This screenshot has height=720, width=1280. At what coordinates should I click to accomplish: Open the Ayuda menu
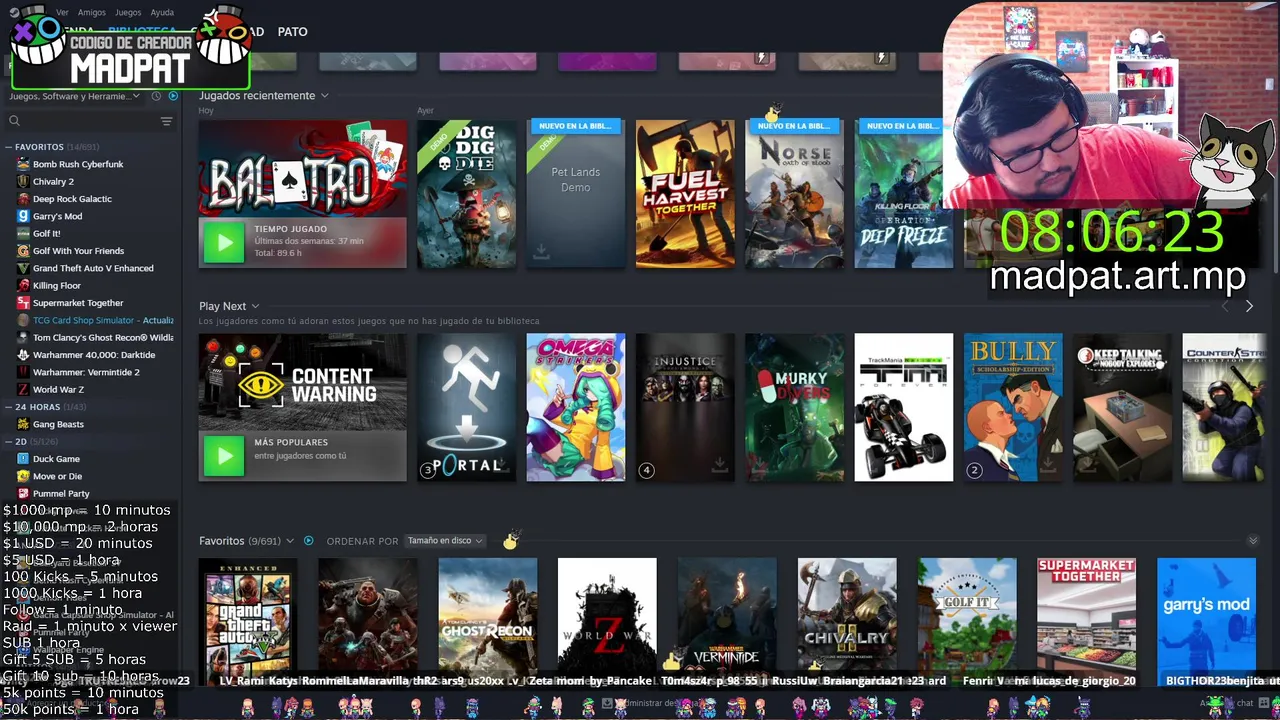point(162,12)
